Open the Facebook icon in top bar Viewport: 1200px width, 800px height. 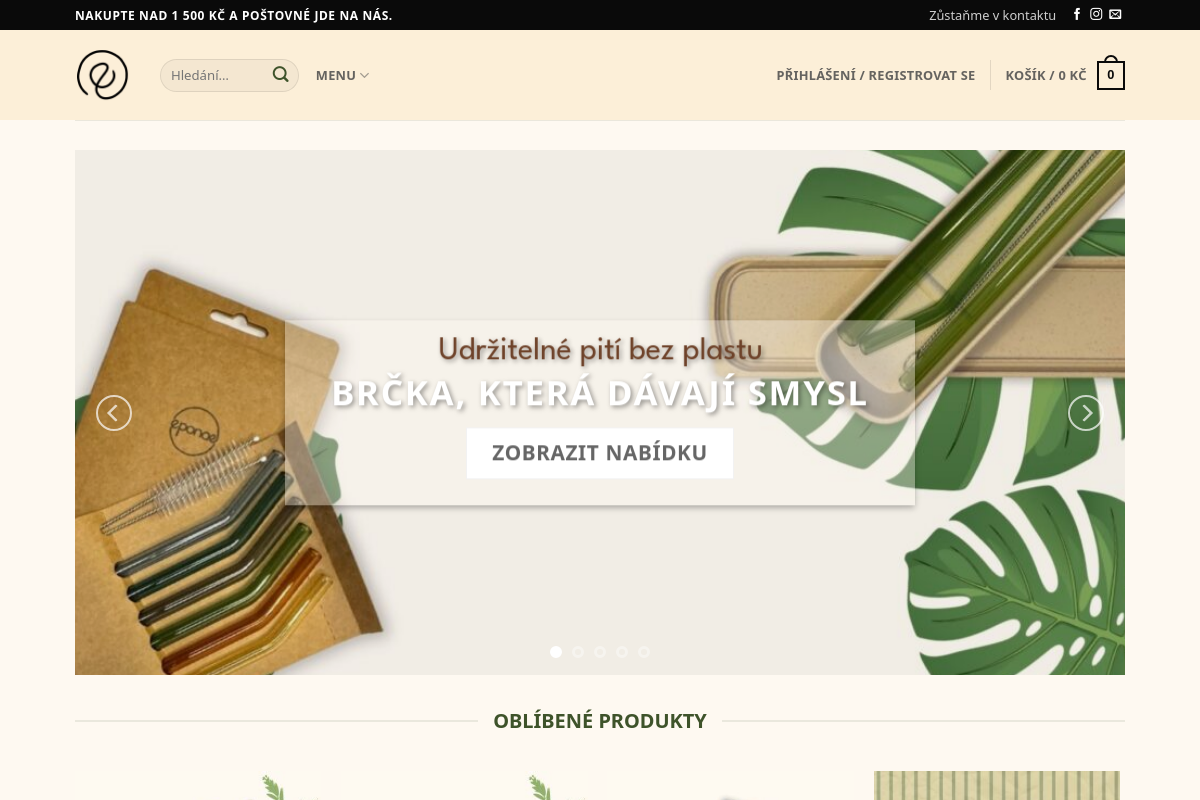[x=1077, y=15]
